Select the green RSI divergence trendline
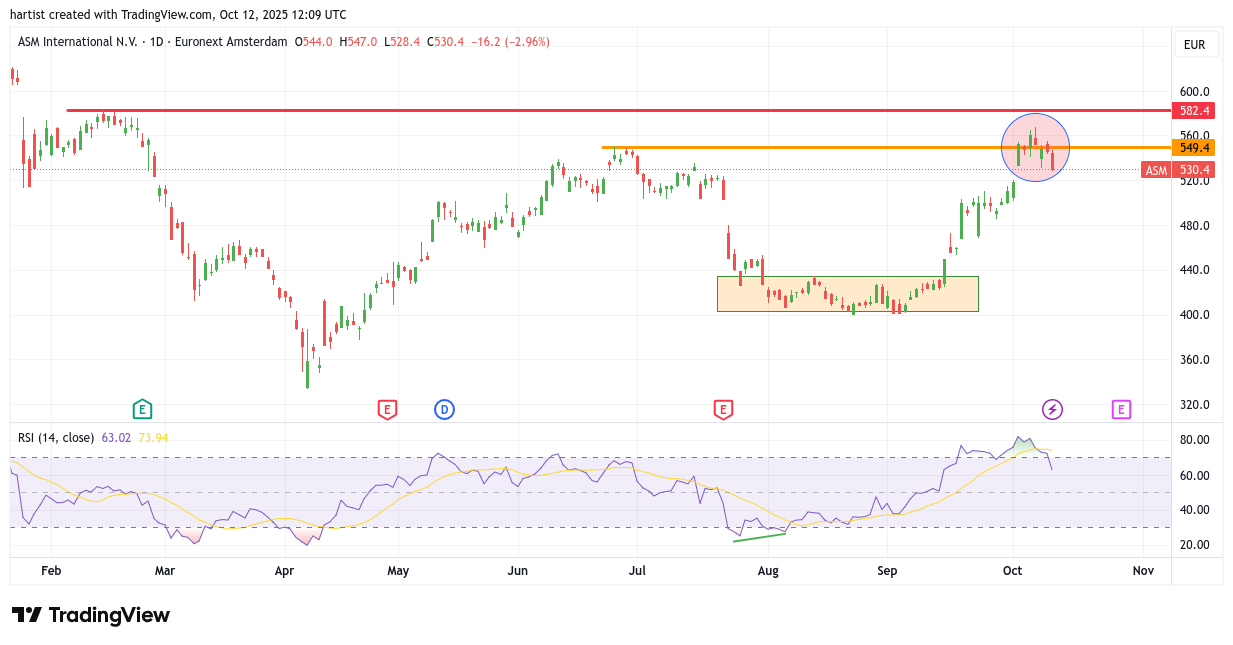Viewport: 1233px width, 645px height. (760, 537)
